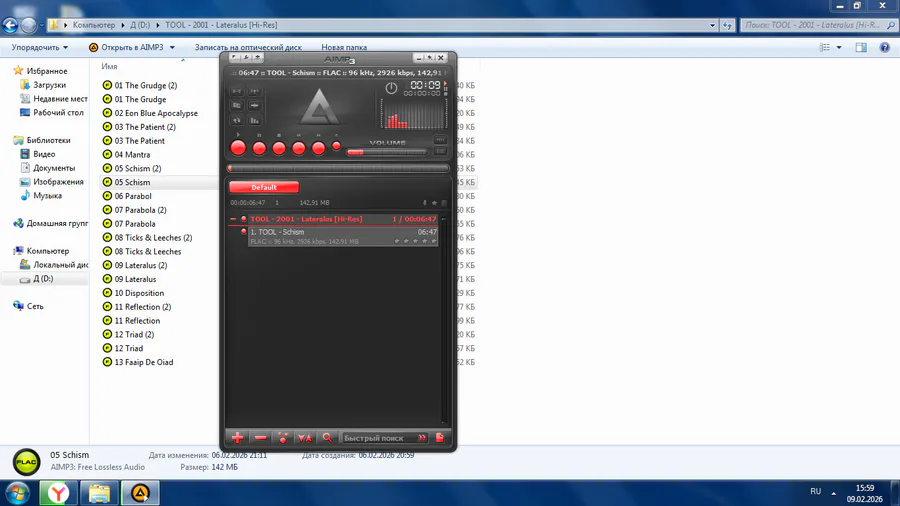Screen dimensions: 900x506
Task: Click the AIMP track seek bar
Action: [x=338, y=168]
